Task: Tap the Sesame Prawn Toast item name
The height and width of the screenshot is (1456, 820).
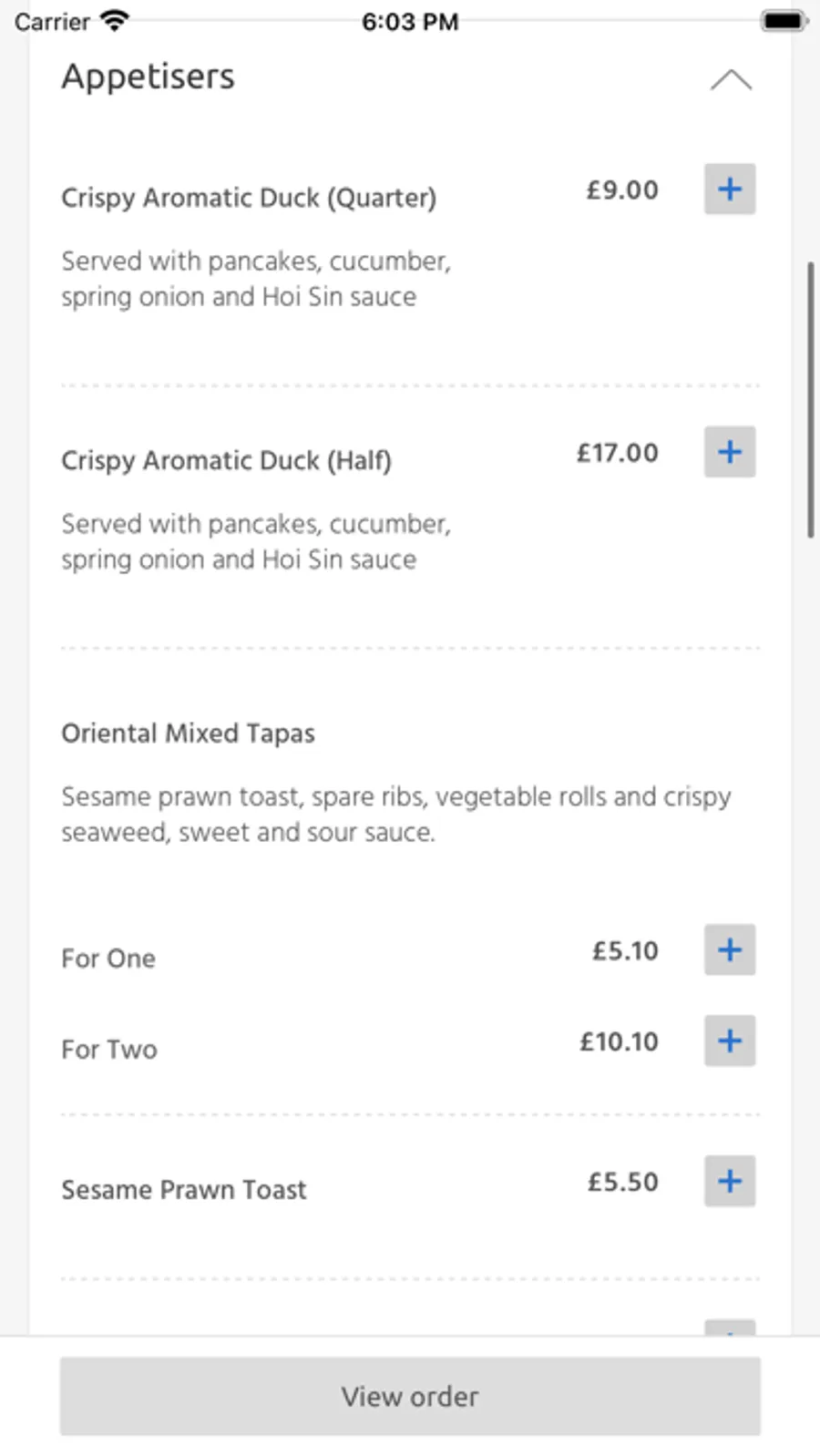Action: click(x=183, y=1190)
